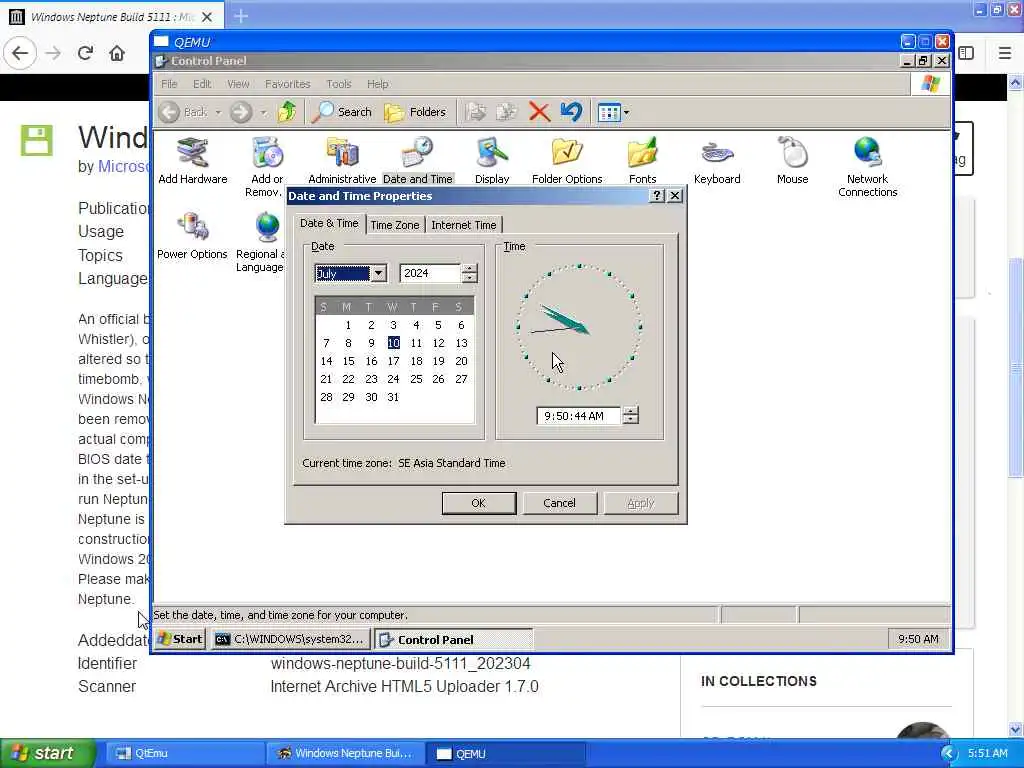Click the year field showing 2024
The width and height of the screenshot is (1024, 768).
click(430, 273)
